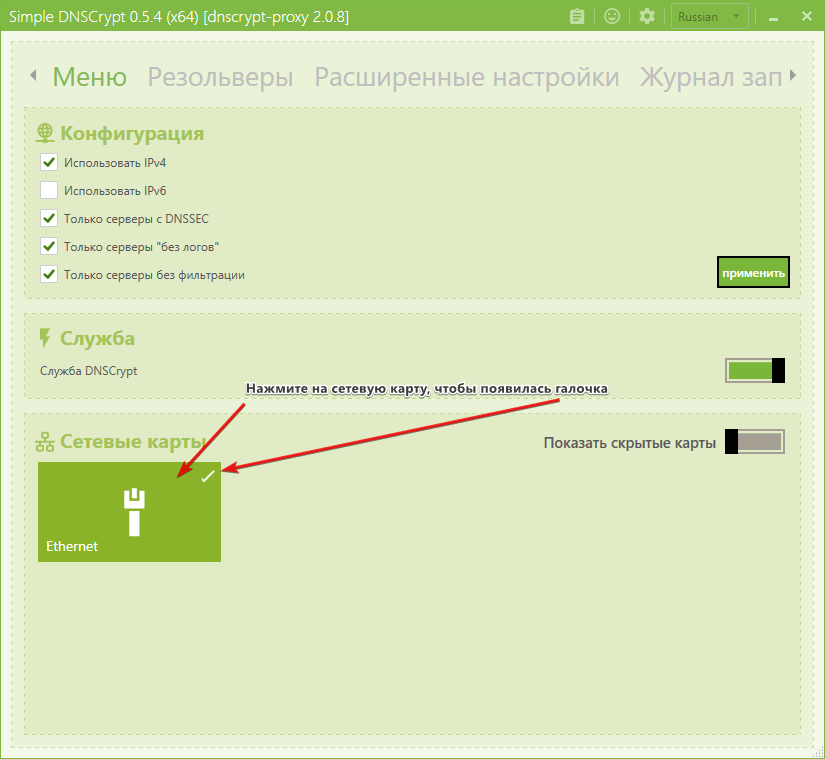Viewport: 825px width, 759px height.
Task: Turn off the Служба DNSCrypt switch
Action: (755, 371)
